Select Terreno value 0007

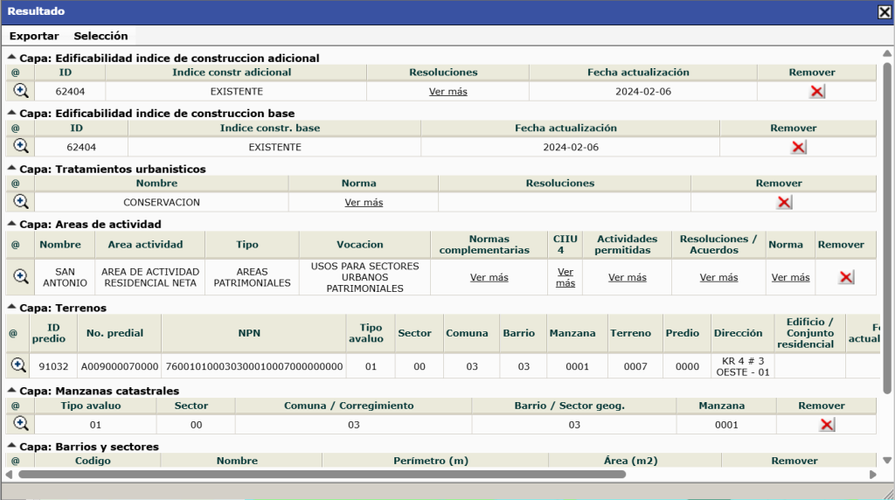(635, 366)
